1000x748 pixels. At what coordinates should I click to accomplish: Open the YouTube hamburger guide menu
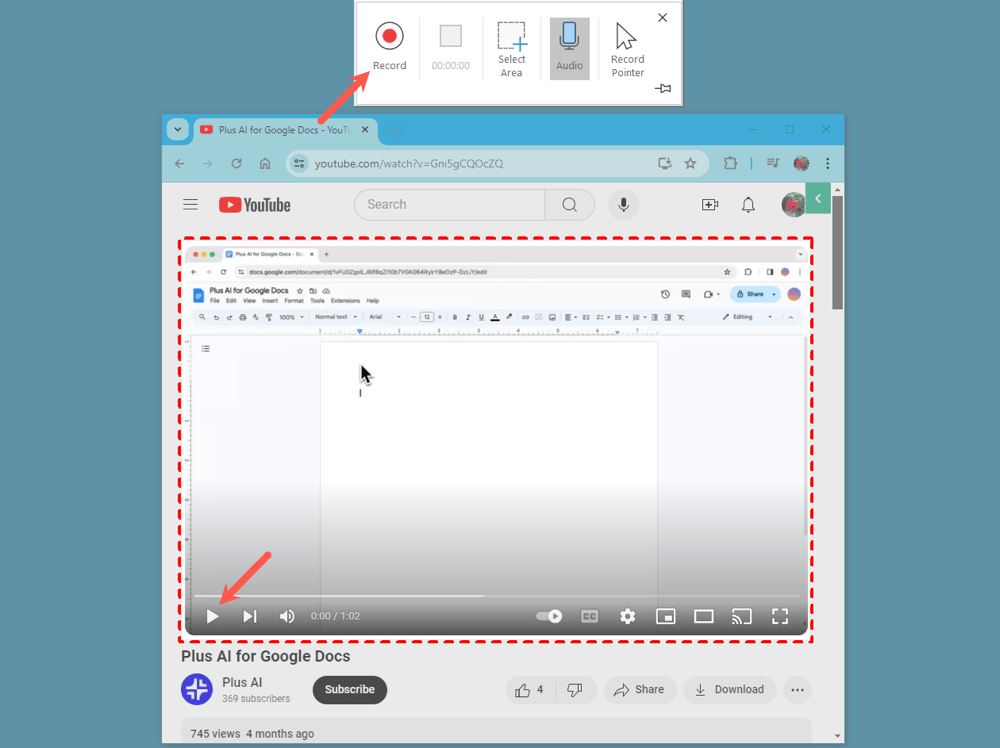click(x=191, y=205)
